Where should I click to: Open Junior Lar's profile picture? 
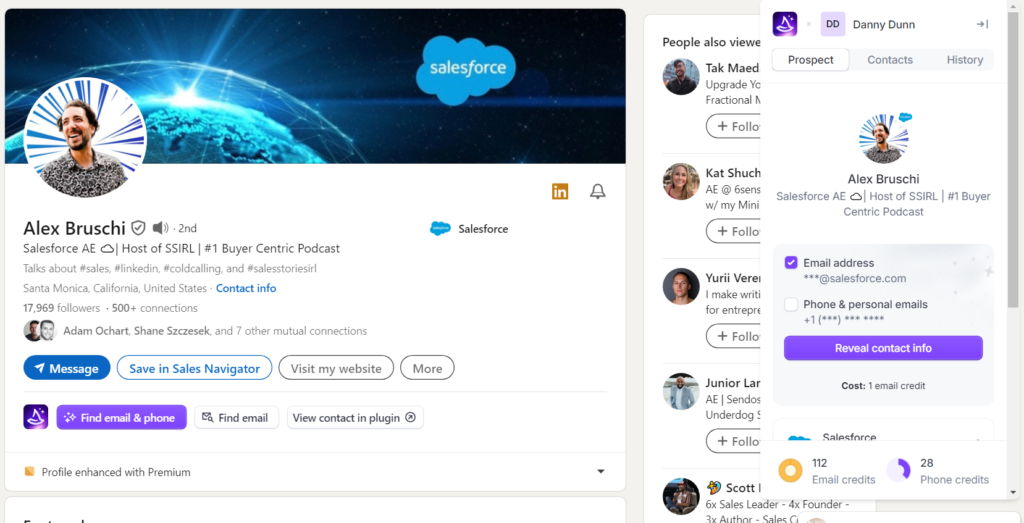tap(681, 391)
